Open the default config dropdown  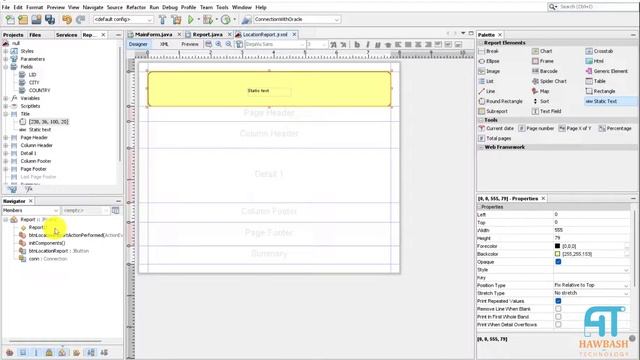[x=123, y=19]
